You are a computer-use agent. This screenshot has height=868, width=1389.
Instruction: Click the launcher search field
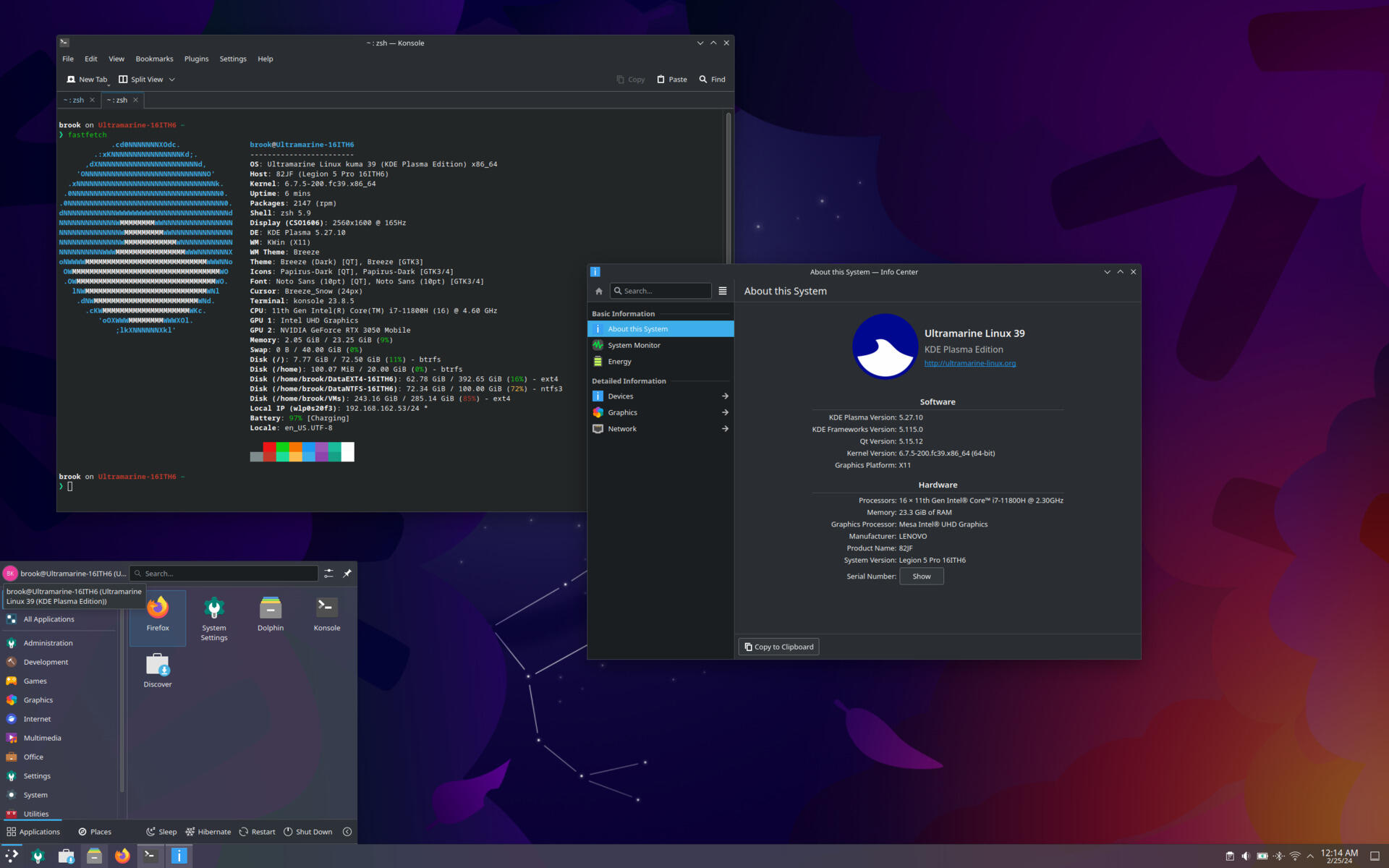tap(224, 574)
